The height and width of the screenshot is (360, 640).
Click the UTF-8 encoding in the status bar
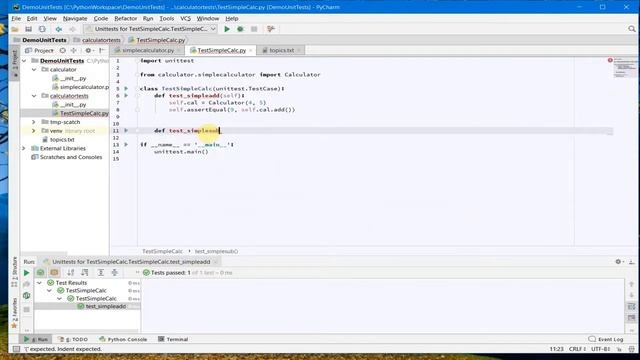tap(601, 349)
